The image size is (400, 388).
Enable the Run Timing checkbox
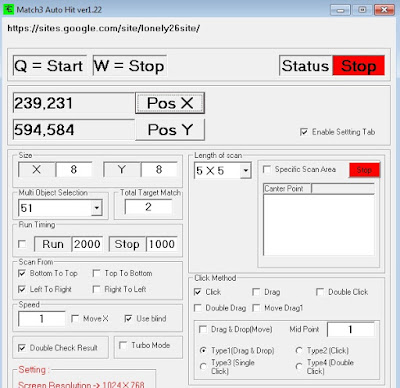click(x=22, y=244)
